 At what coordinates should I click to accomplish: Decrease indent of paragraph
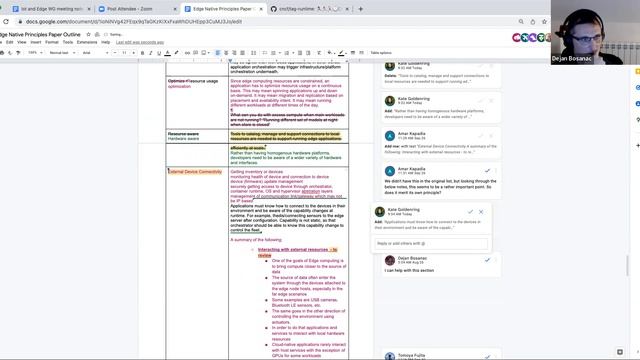pyautogui.click(x=300, y=53)
